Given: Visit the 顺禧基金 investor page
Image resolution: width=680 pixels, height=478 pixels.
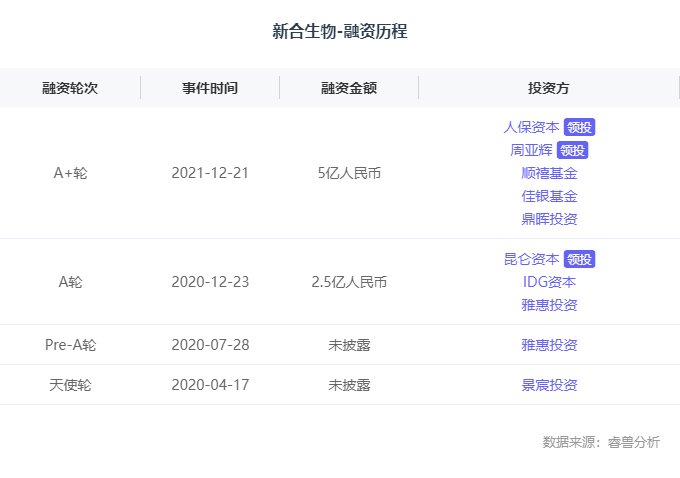Looking at the screenshot, I should [x=549, y=173].
